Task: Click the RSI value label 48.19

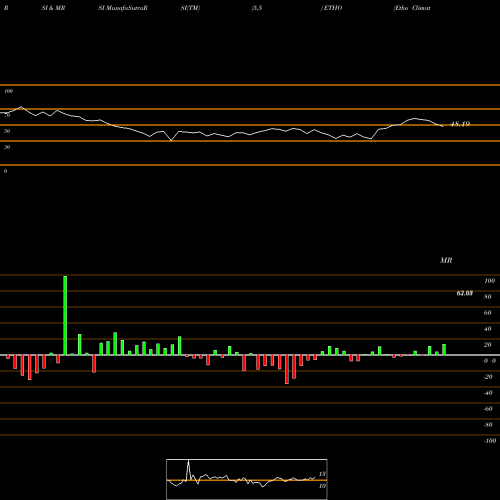Action: 460,124
